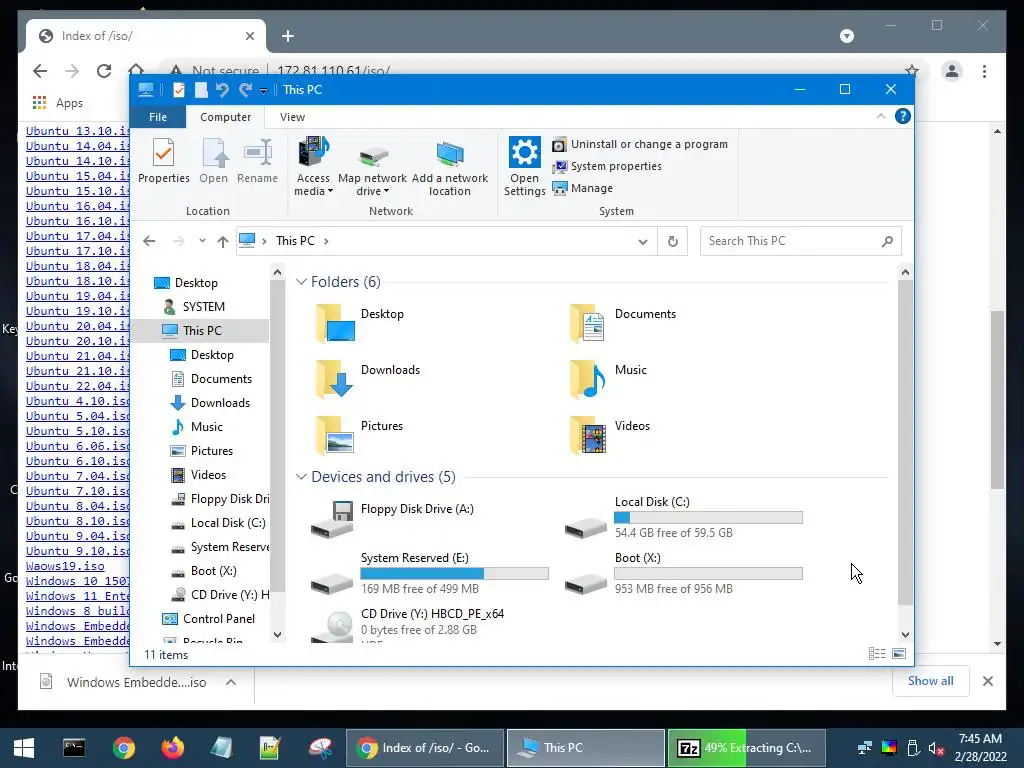Viewport: 1024px width, 768px height.
Task: Select the Music folder icon
Action: (x=586, y=379)
